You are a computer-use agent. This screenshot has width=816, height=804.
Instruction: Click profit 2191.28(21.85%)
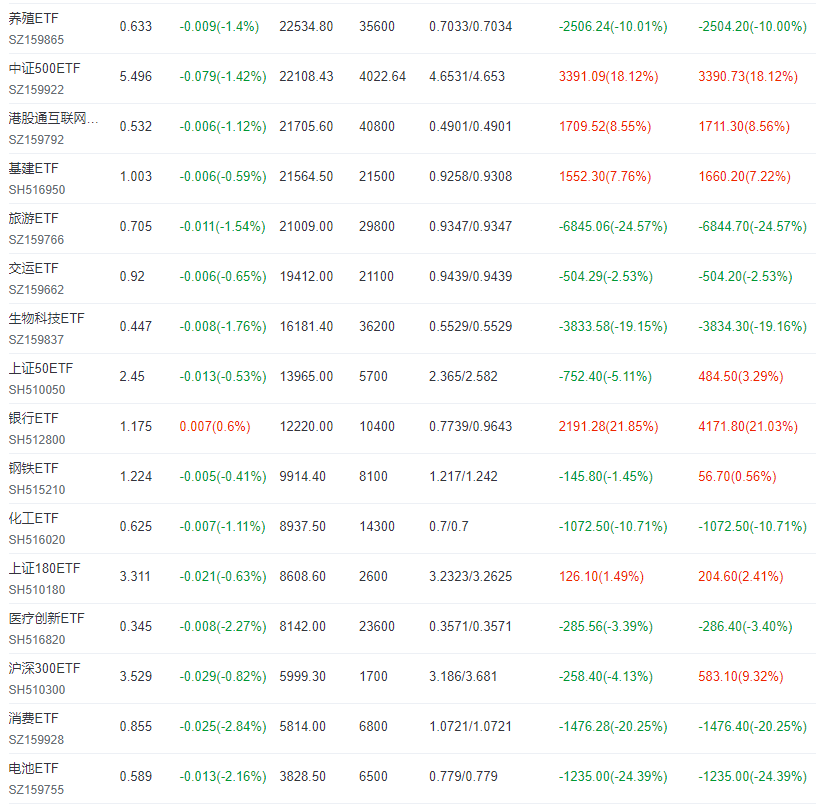pyautogui.click(x=608, y=426)
